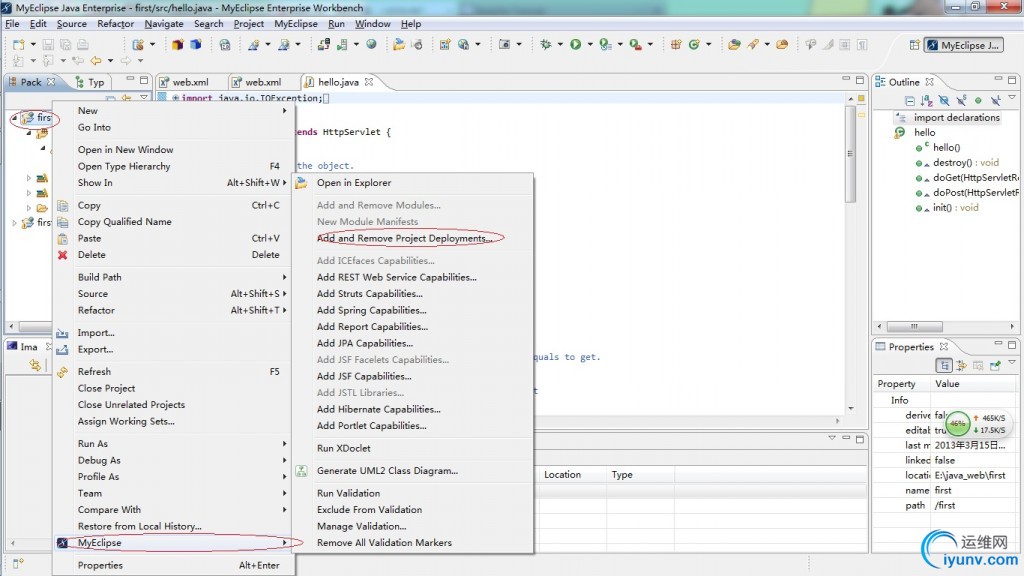Click the green Run button icon
1024x576 pixels.
(x=575, y=44)
